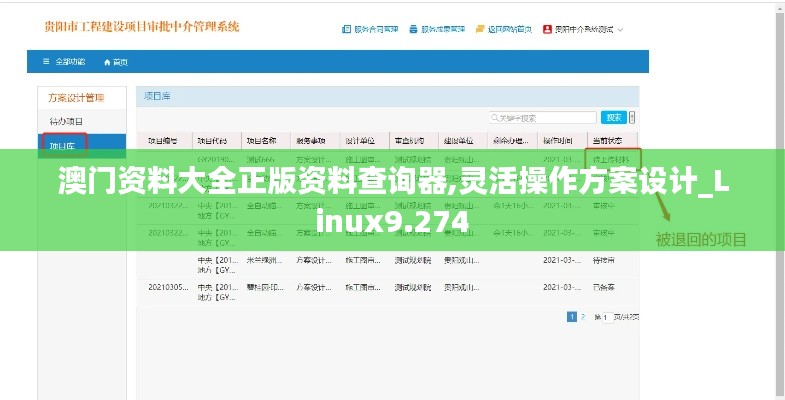This screenshot has height=400, width=785.
Task: Click the 返回网站首页 folder icon
Action: click(x=479, y=30)
